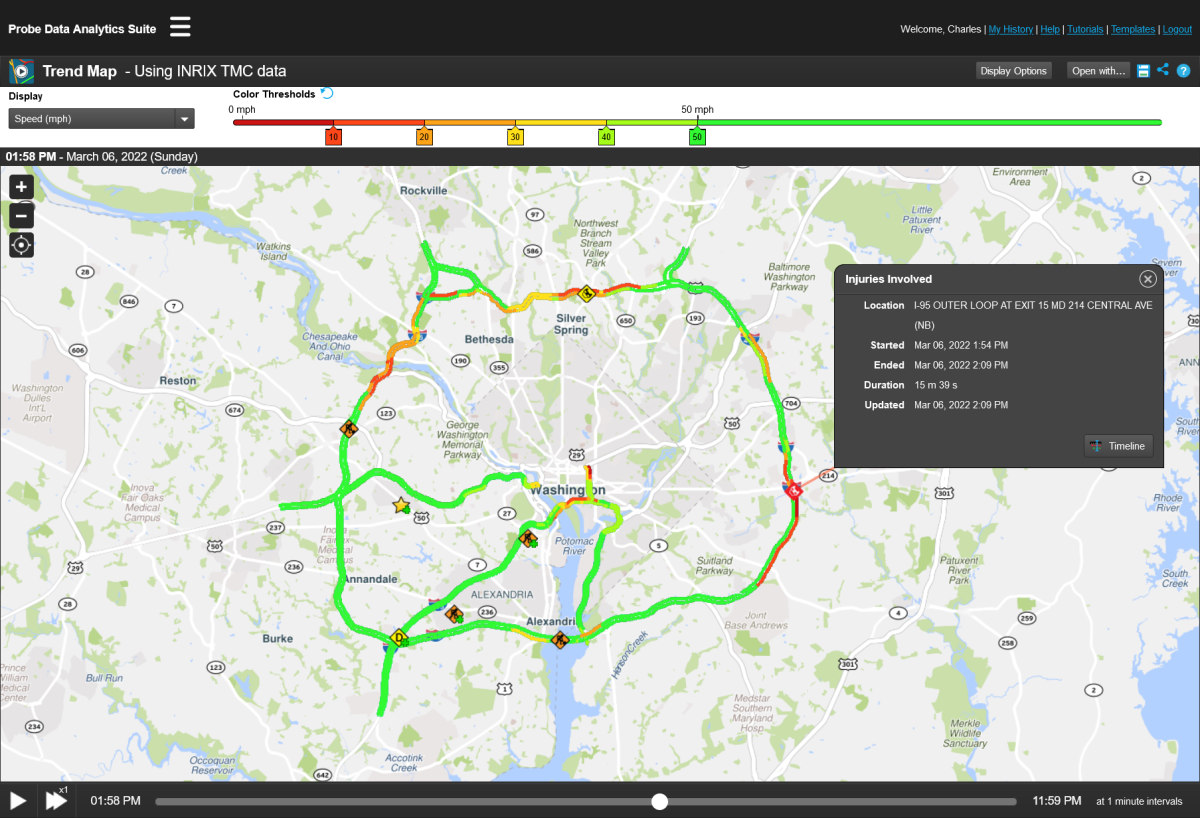Click the Timeline button in the Injuries popup
Screen dimensions: 1200x818
tap(1118, 446)
